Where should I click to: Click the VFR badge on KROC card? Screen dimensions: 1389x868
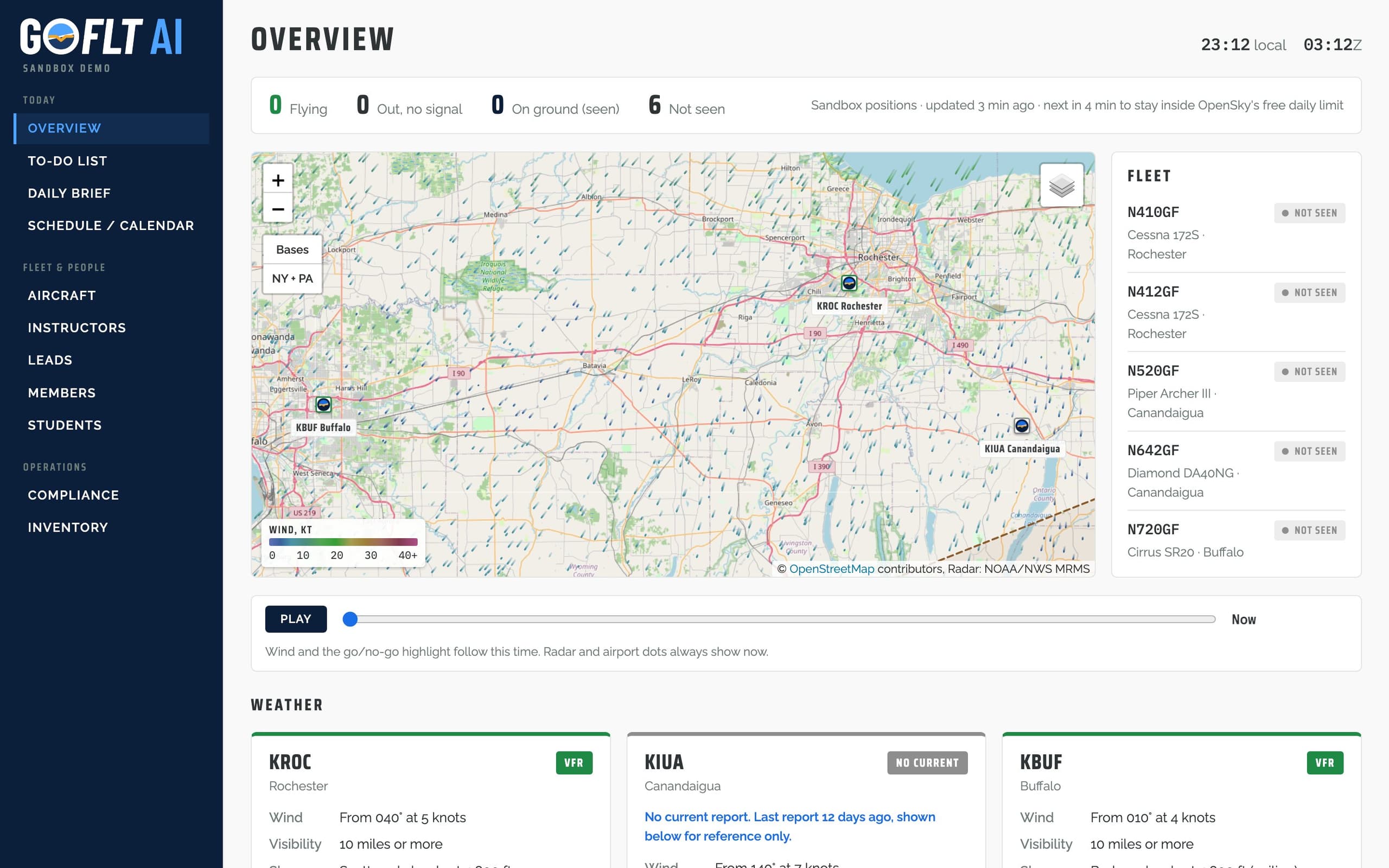[574, 762]
